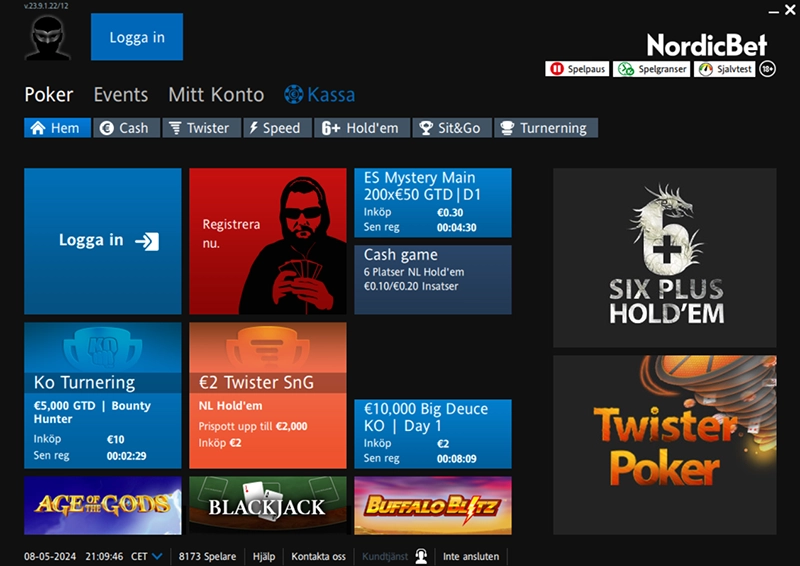
Task: Click the date 08-05-2024 in status bar
Action: [50, 556]
